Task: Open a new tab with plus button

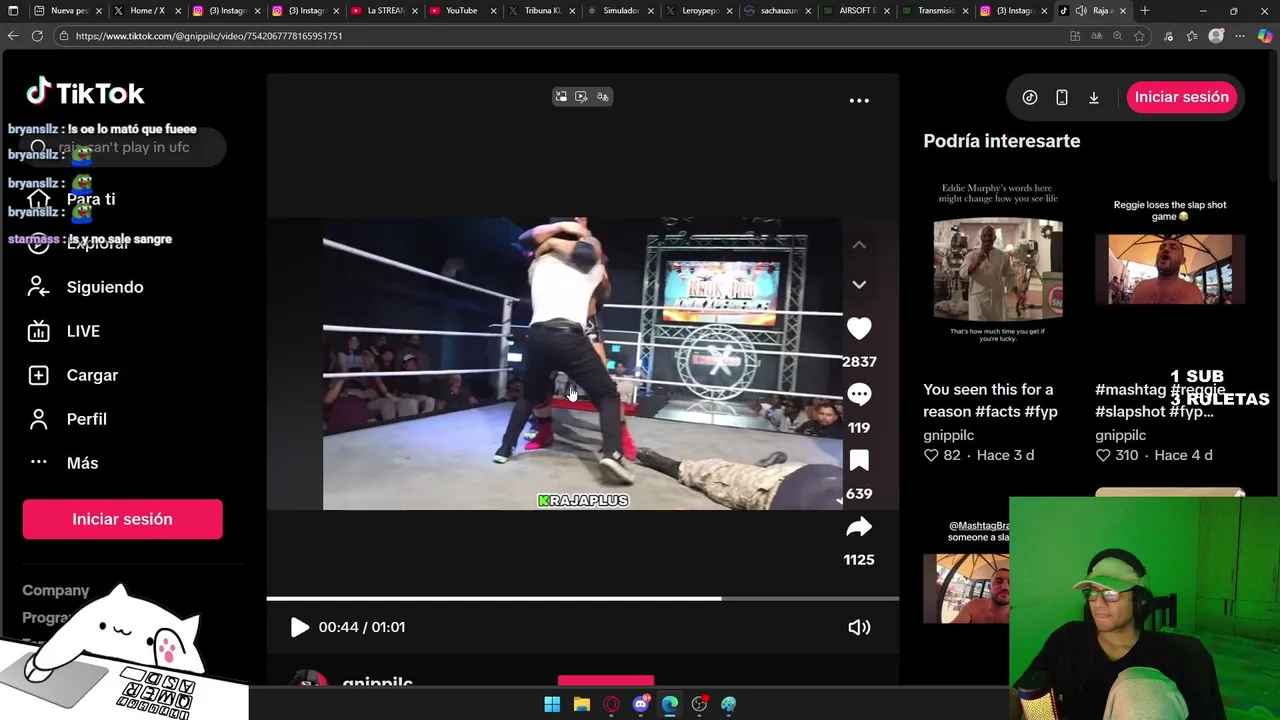Action: coord(1145,11)
